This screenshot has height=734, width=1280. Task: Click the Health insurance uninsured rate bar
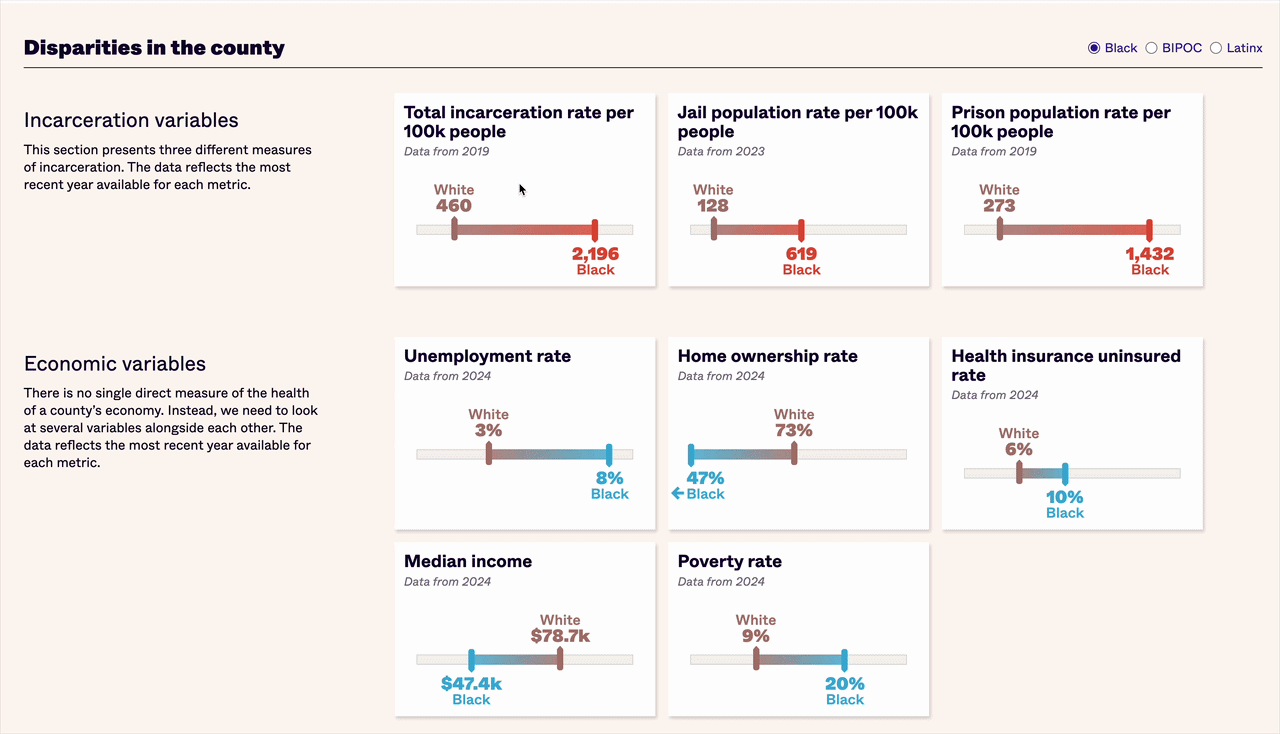click(x=1070, y=471)
